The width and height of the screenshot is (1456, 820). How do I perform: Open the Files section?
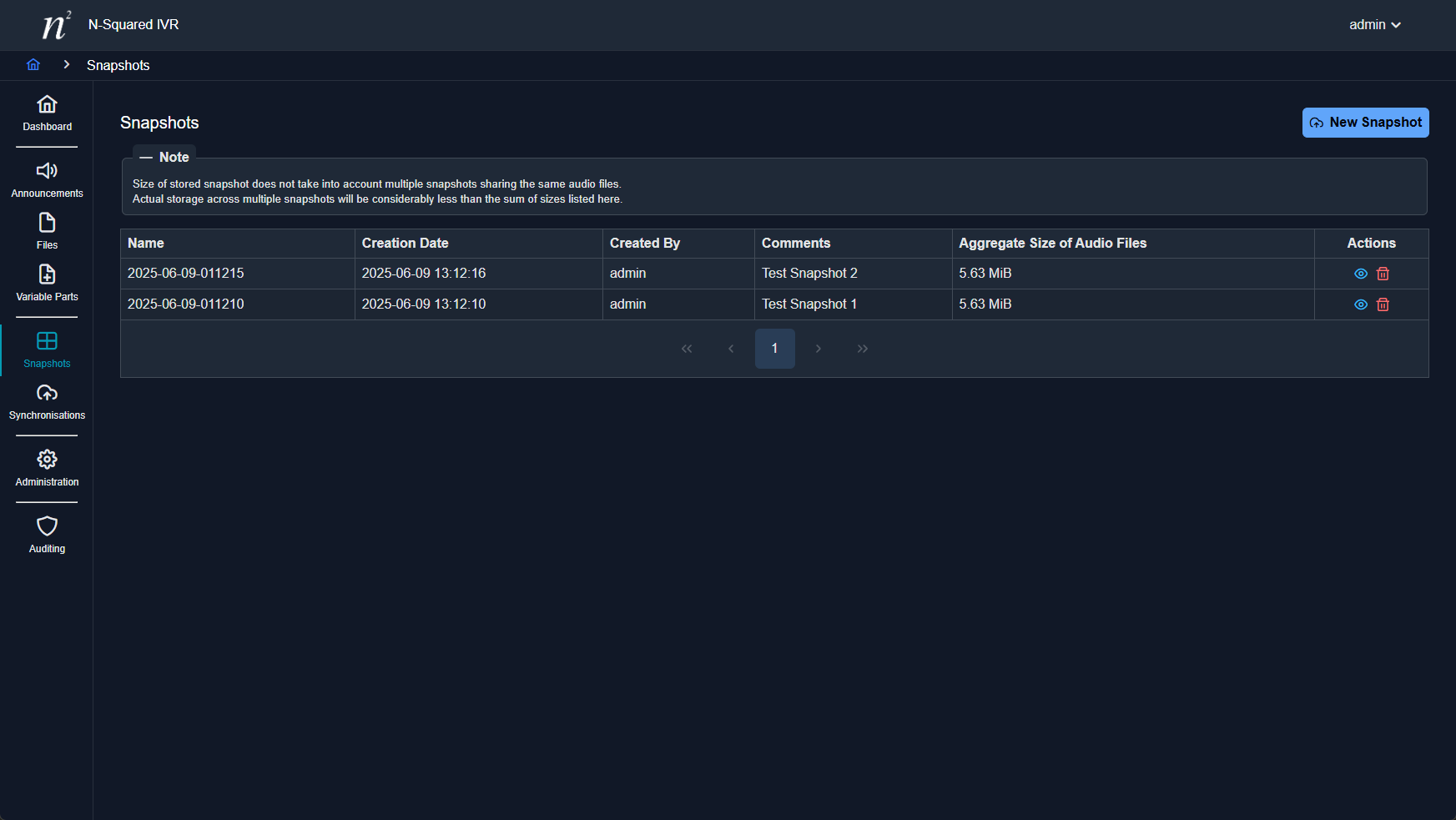tap(47, 232)
